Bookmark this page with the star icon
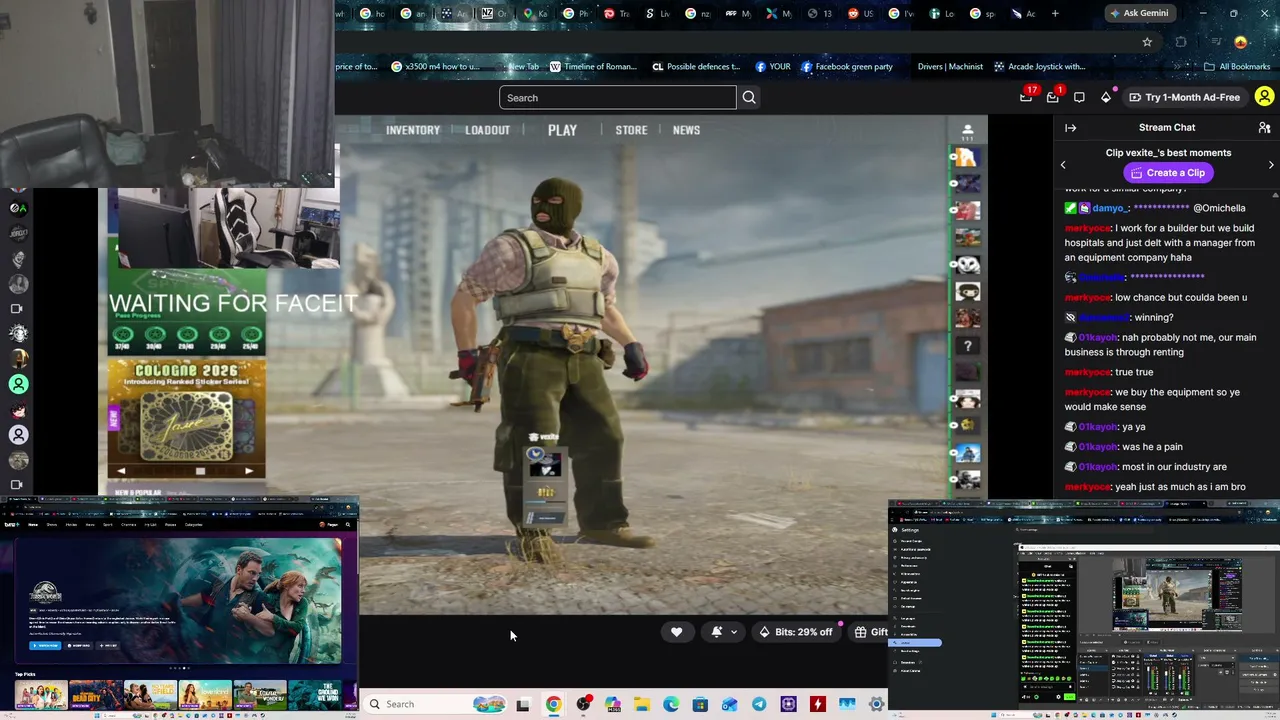The width and height of the screenshot is (1280, 720). [x=1147, y=42]
